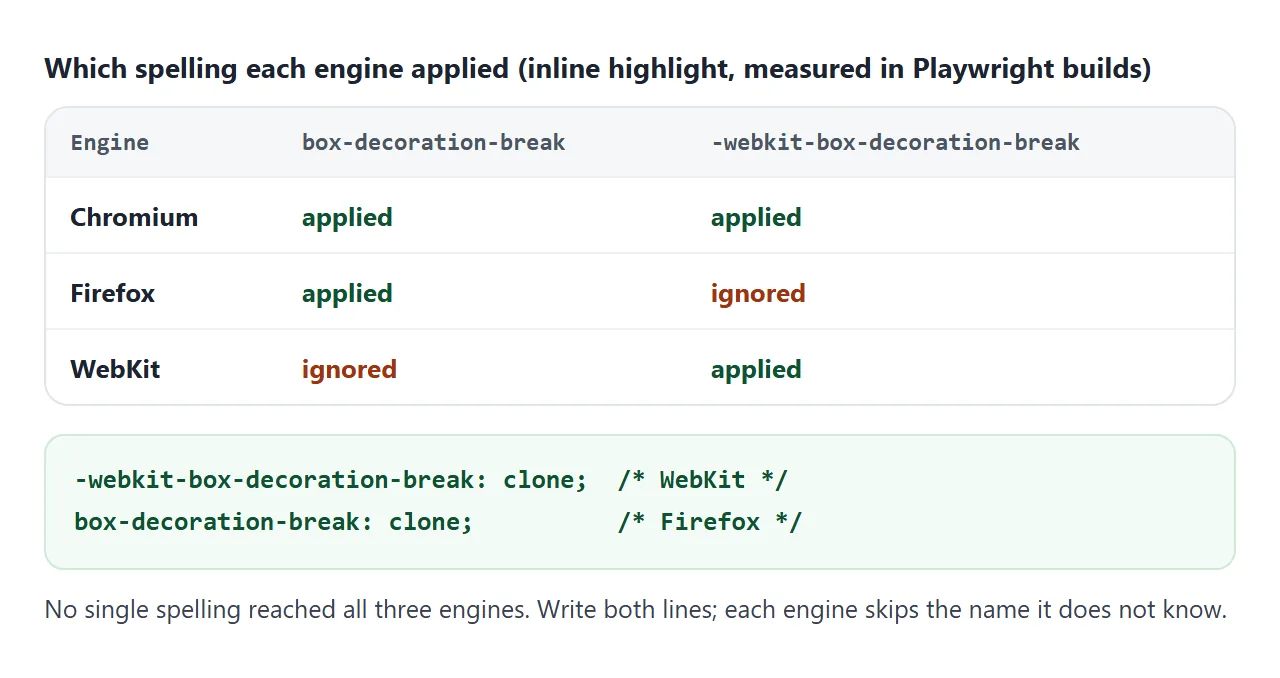The image size is (1280, 678).
Task: Click Chromium's "applied" under -webkit-box-decoration-break
Action: click(x=756, y=218)
